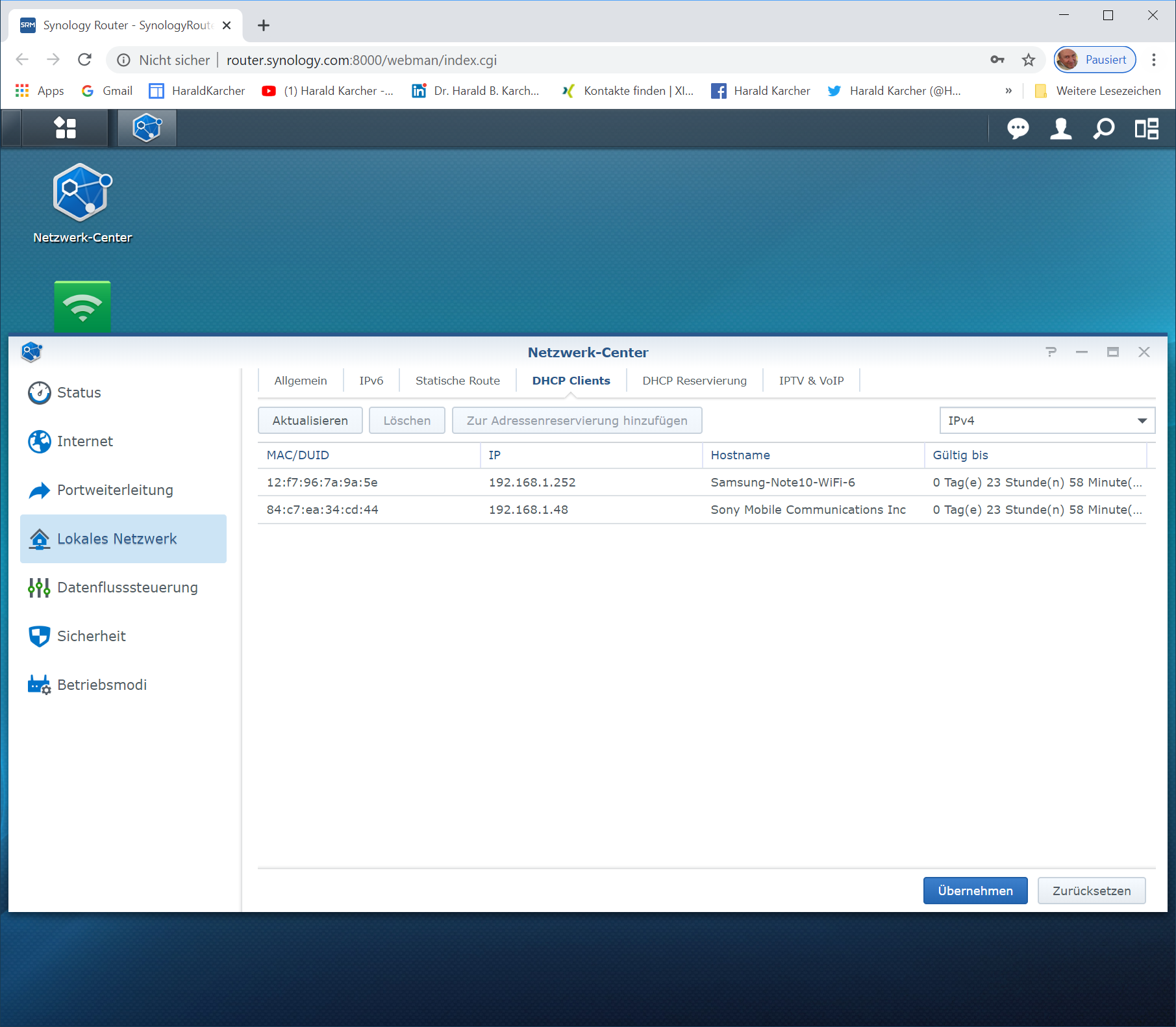Viewport: 1176px width, 1027px height.
Task: Bookmark this page with the star icon
Action: [x=1029, y=60]
